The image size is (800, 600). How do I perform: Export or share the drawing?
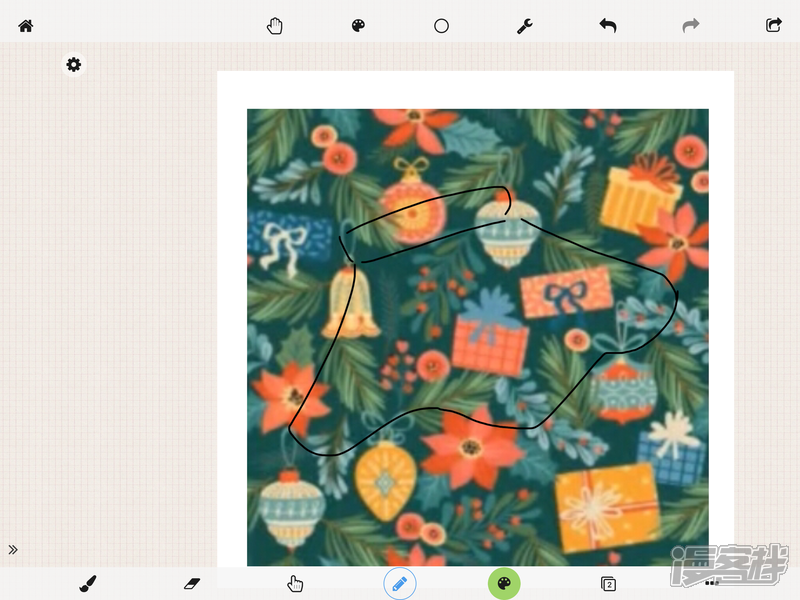(774, 26)
